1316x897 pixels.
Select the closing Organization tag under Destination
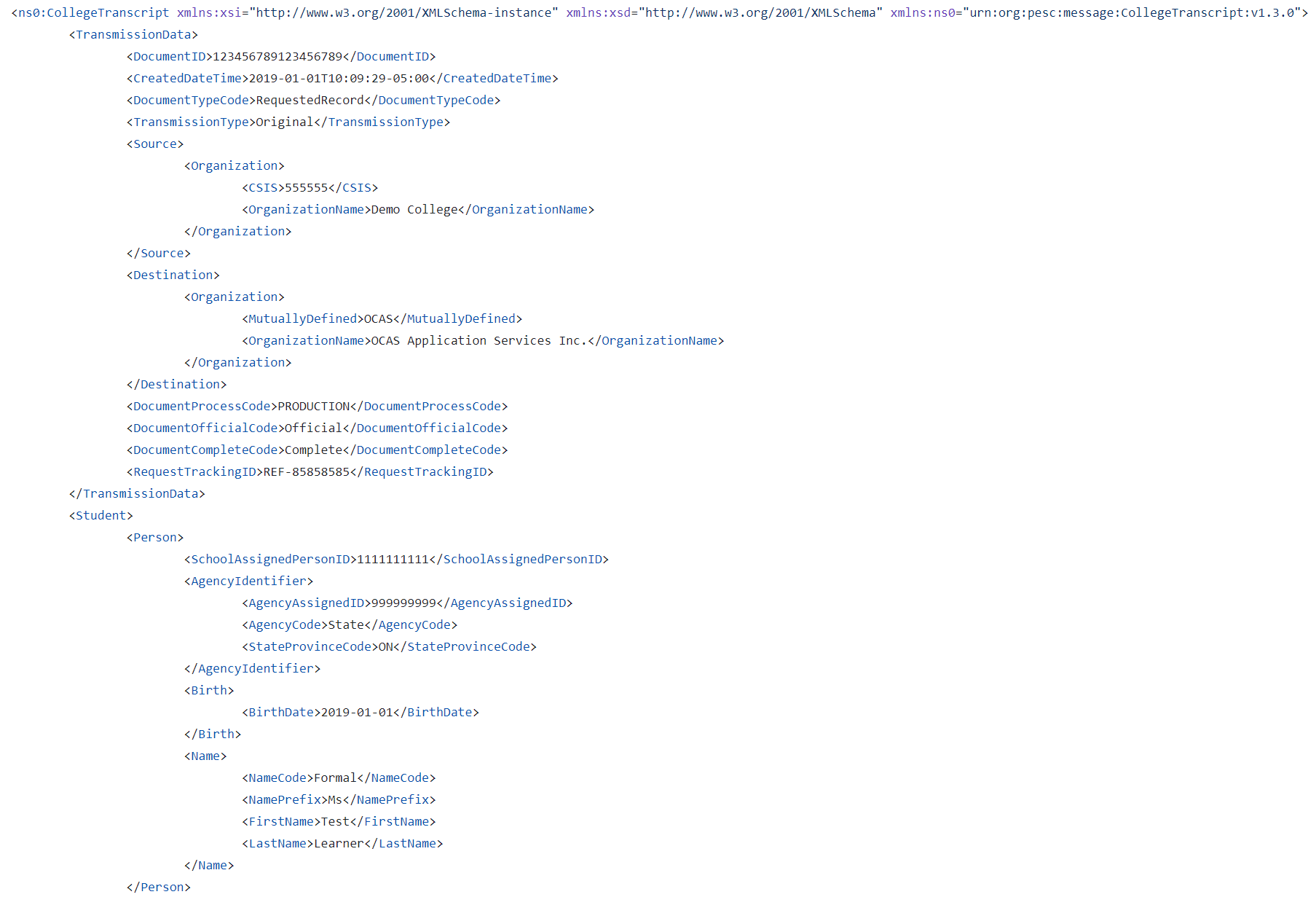coord(238,362)
